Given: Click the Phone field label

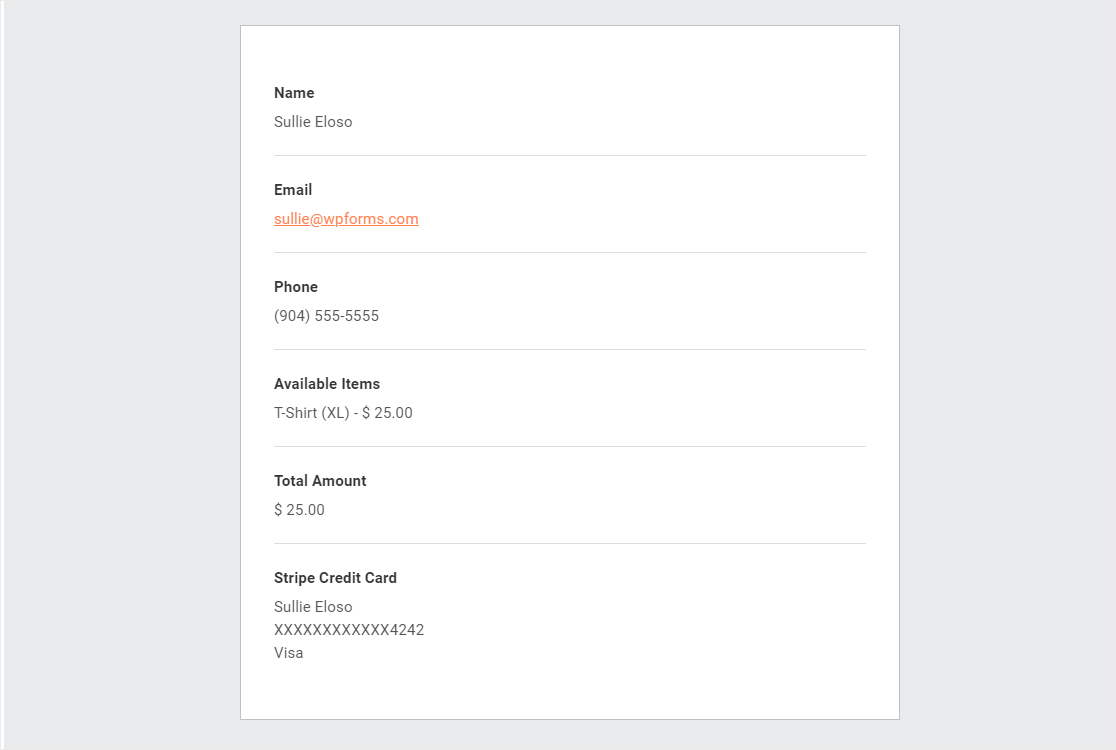Looking at the screenshot, I should pos(296,287).
